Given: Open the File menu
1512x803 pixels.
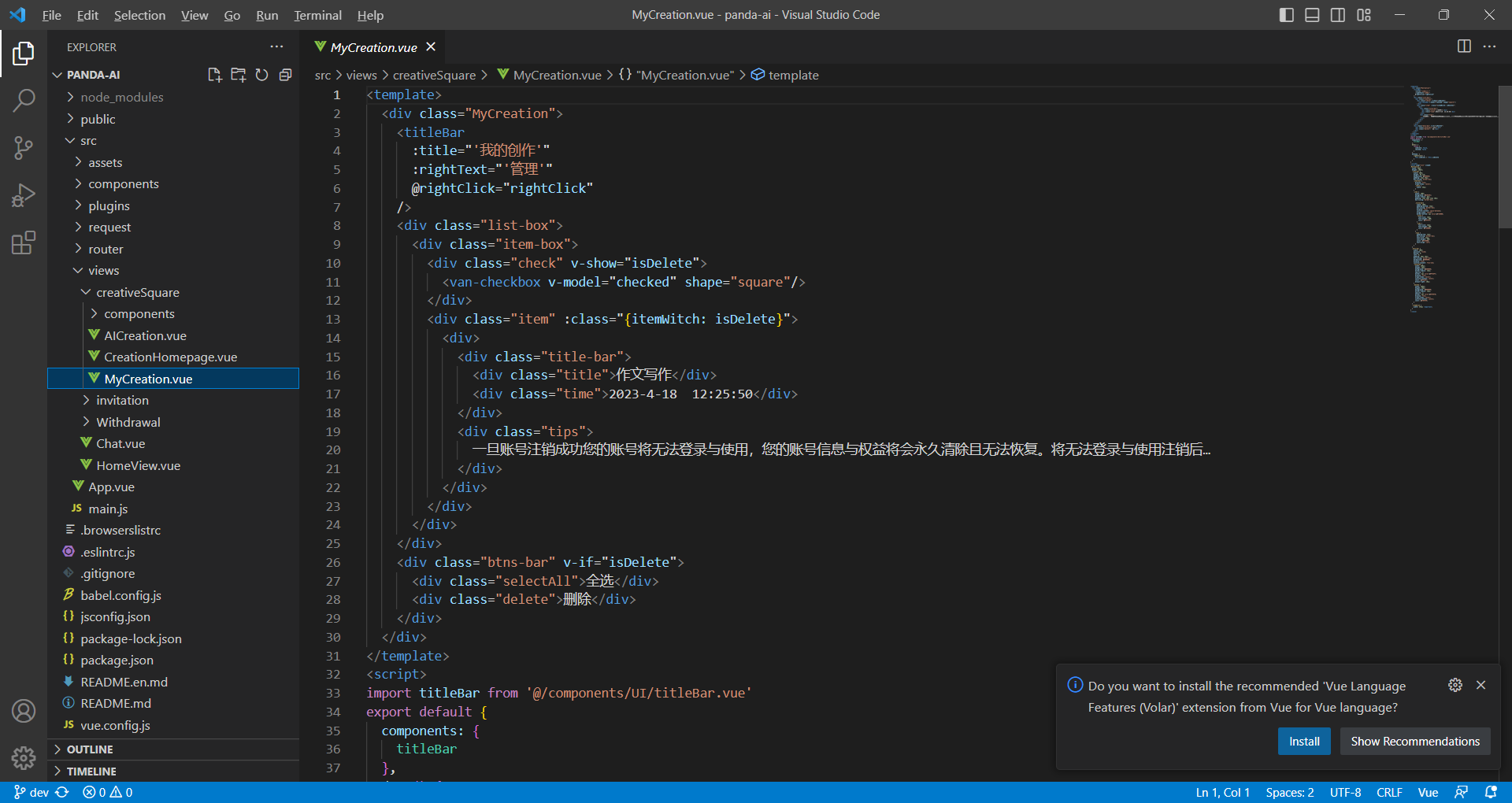Looking at the screenshot, I should (52, 15).
